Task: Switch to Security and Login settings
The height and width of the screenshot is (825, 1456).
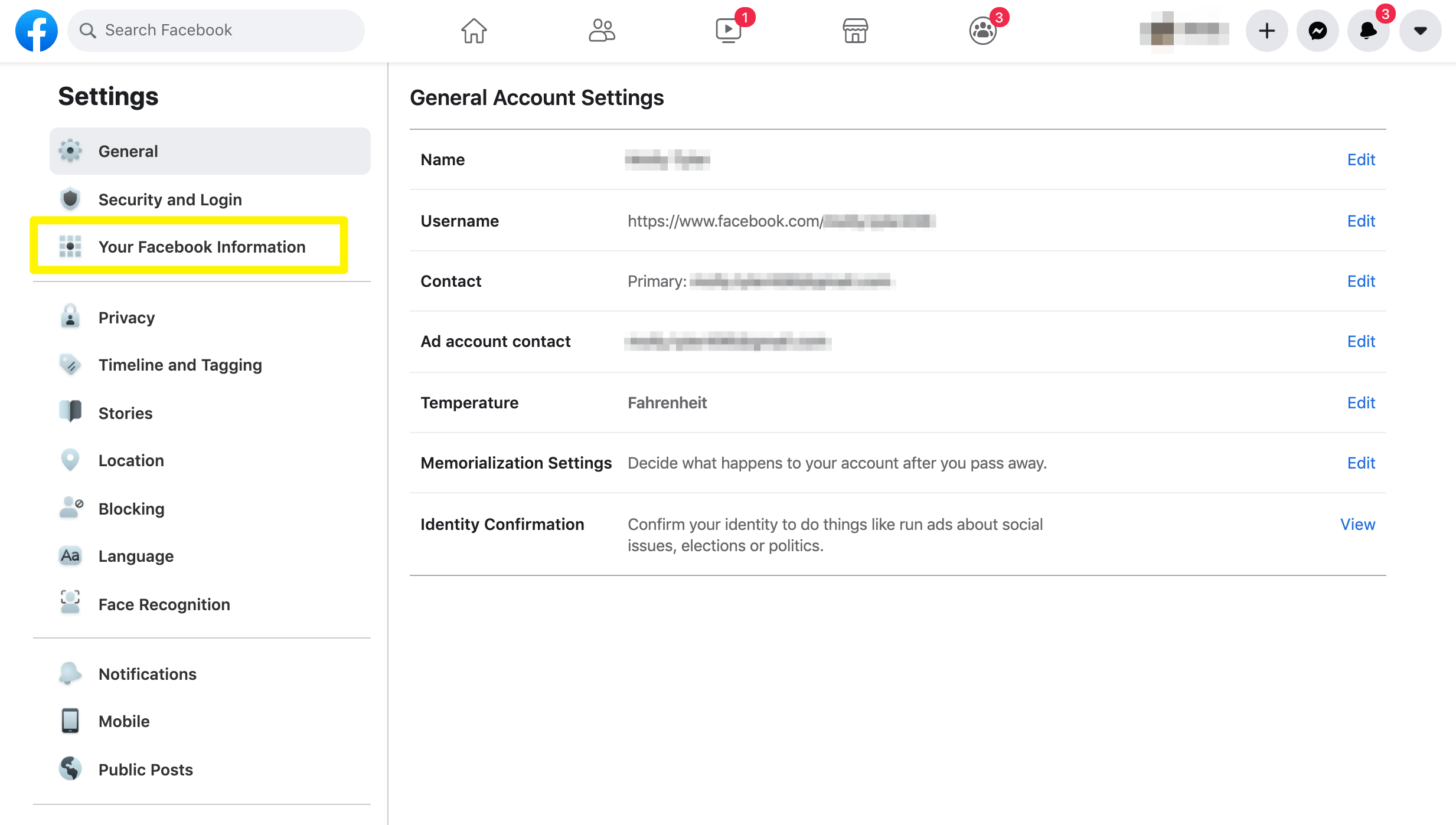Action: [170, 199]
